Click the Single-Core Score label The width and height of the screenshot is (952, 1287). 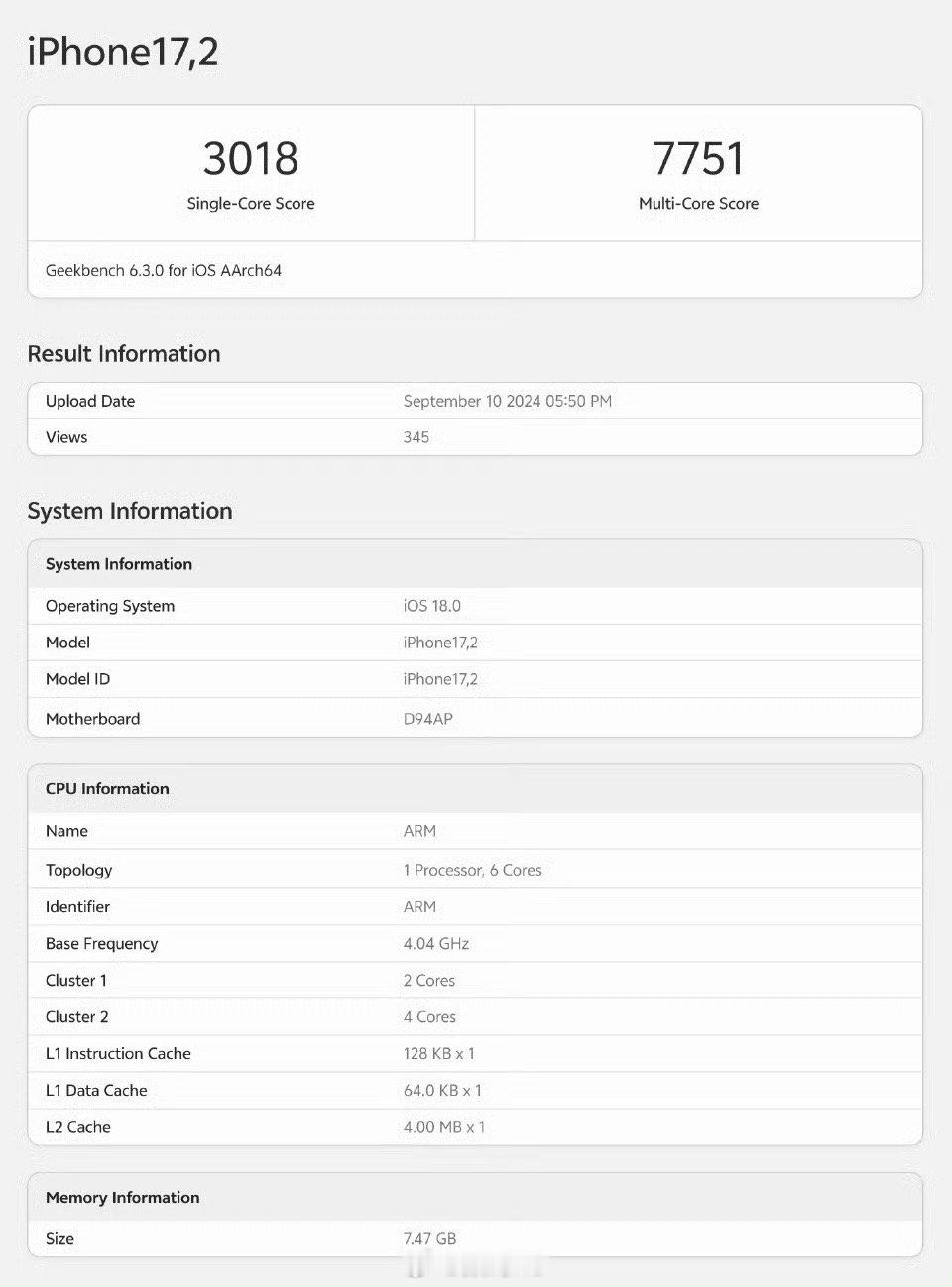coord(251,204)
